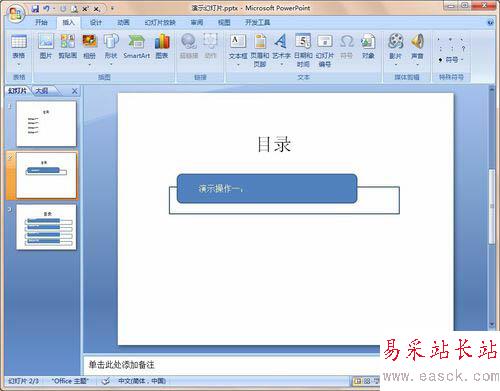Screen dimensions: 500x391
Task: Open the Office button menu
Action: [16, 14]
